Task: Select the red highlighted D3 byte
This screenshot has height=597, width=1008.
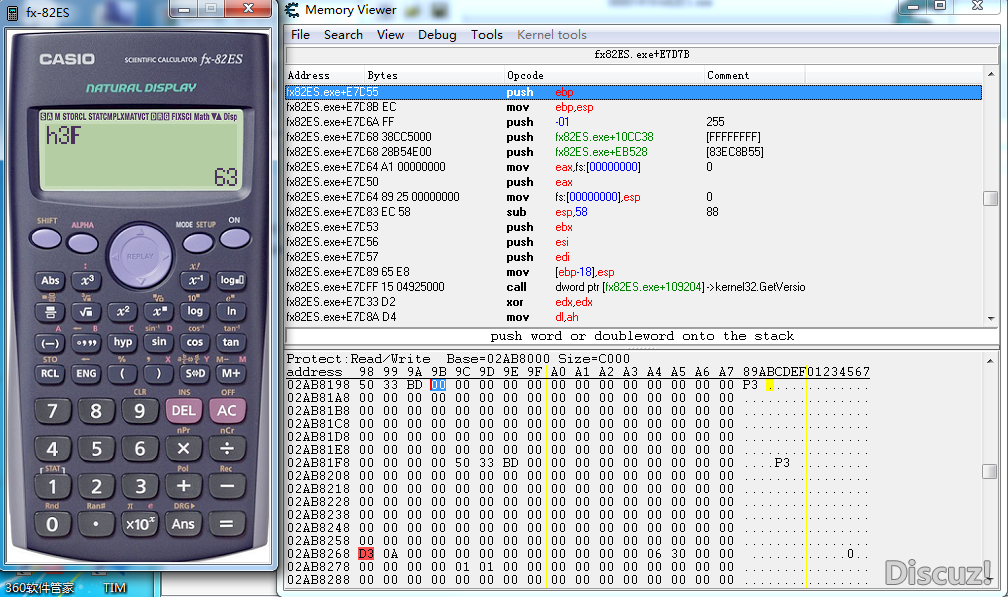Action: 366,553
